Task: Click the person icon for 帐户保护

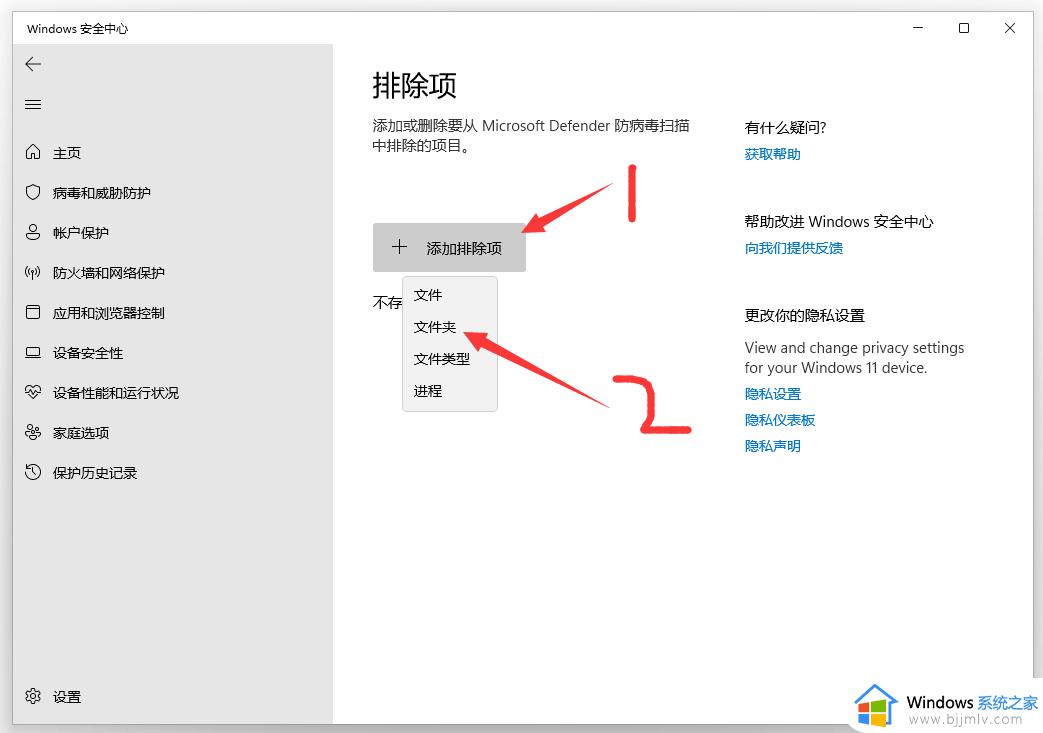Action: coord(33,232)
